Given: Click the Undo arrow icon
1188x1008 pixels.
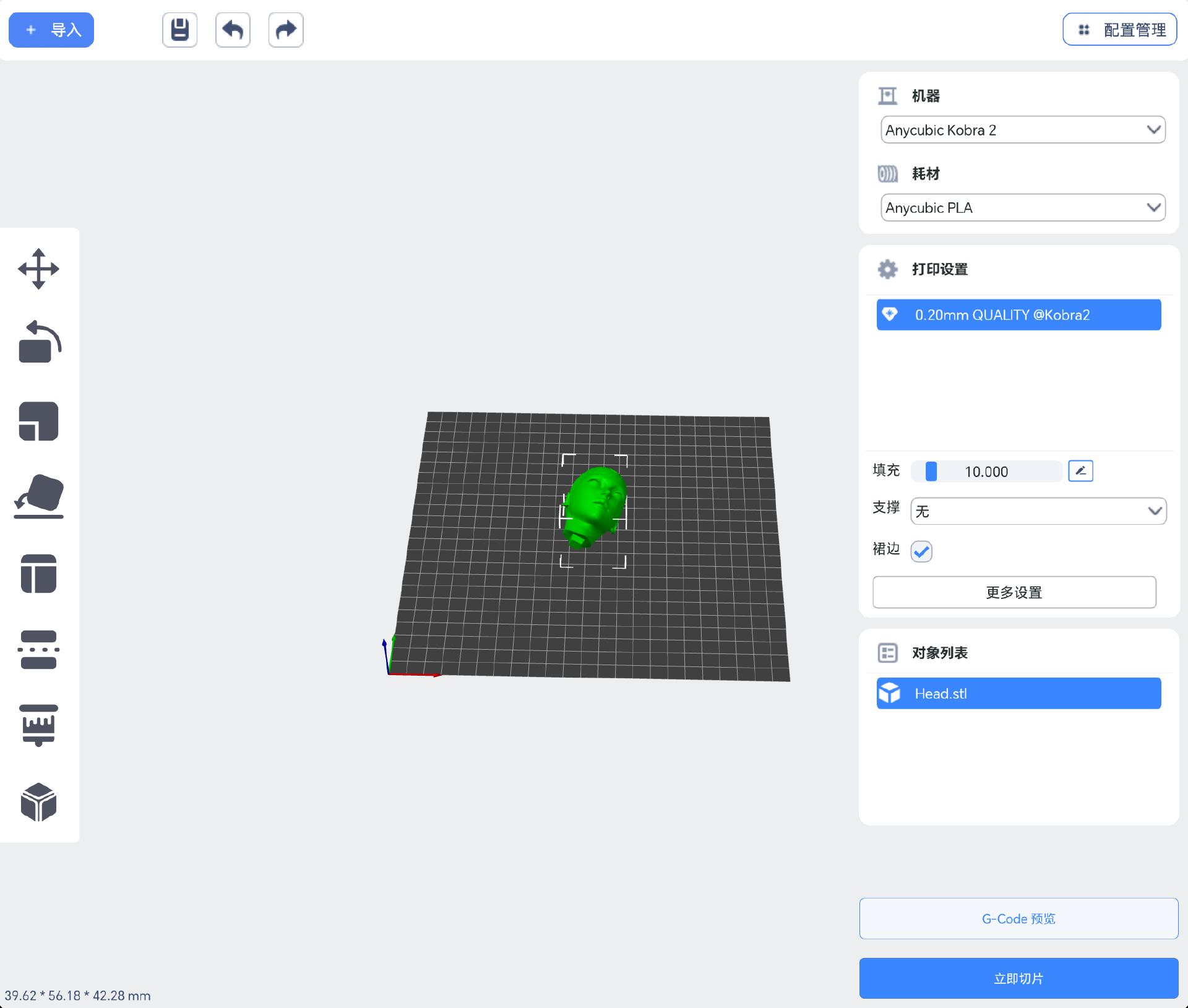Looking at the screenshot, I should tap(233, 29).
